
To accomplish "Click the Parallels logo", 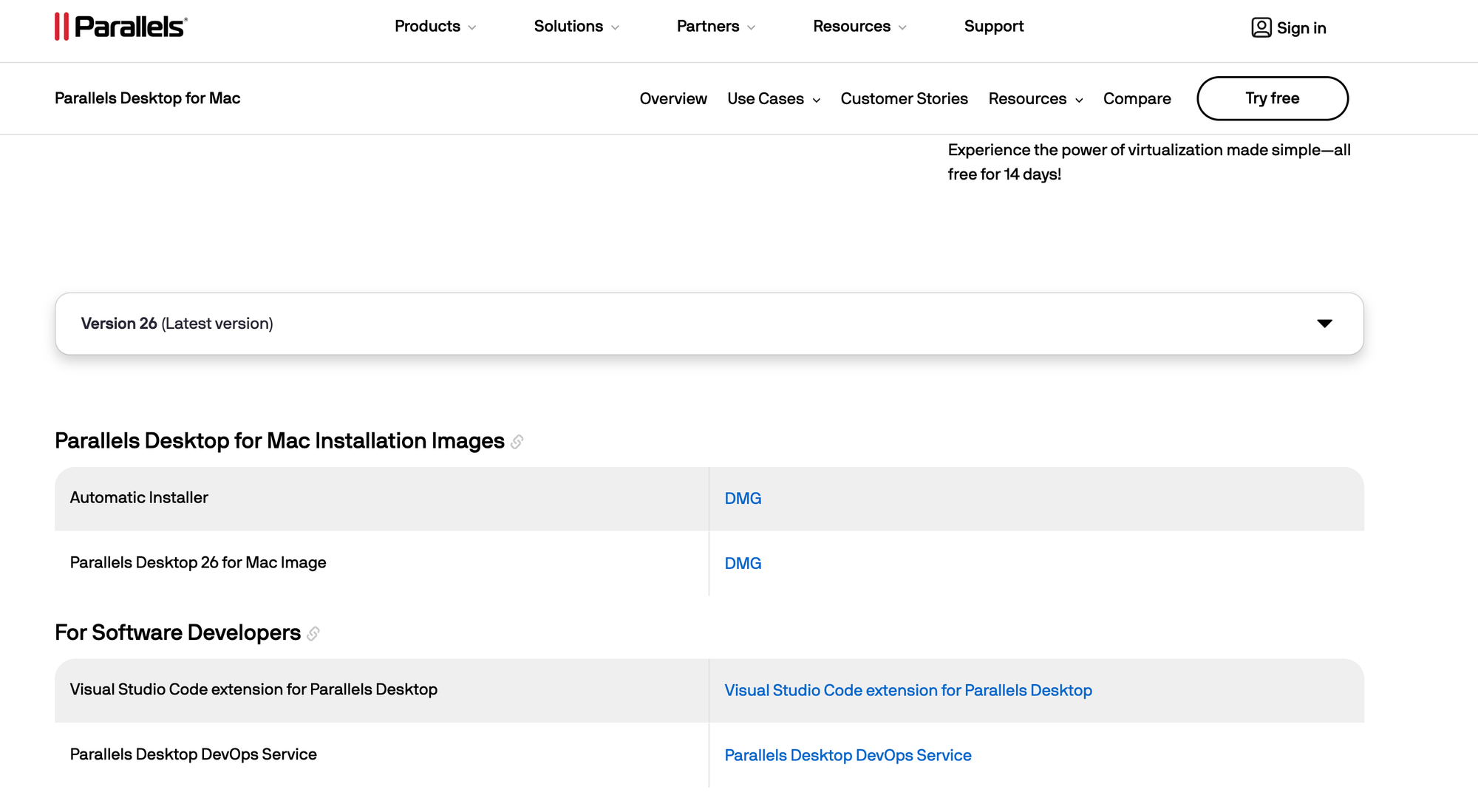I will click(121, 27).
